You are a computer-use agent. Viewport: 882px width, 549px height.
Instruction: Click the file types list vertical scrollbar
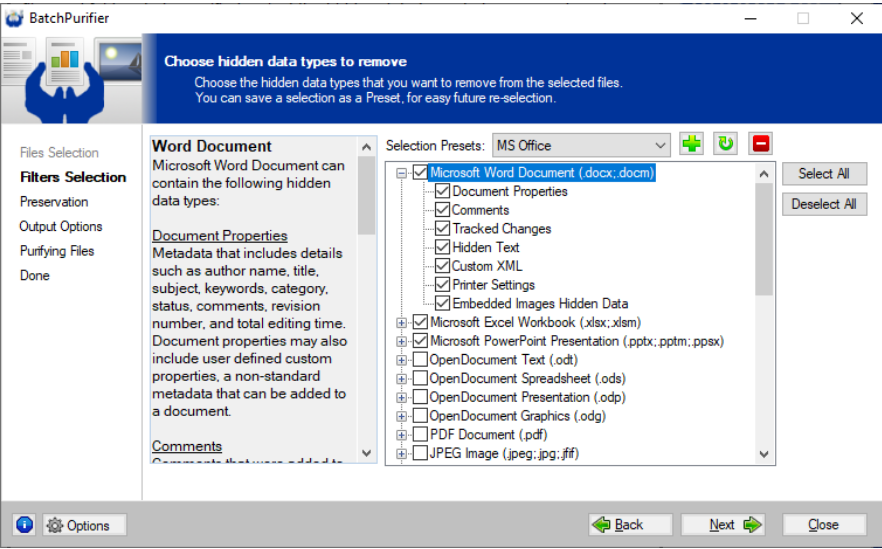764,240
